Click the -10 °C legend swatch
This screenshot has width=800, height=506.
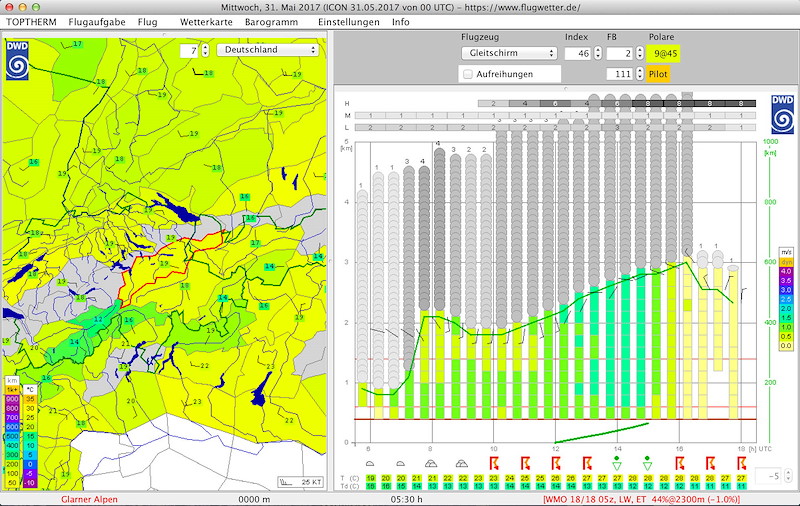[x=31, y=483]
